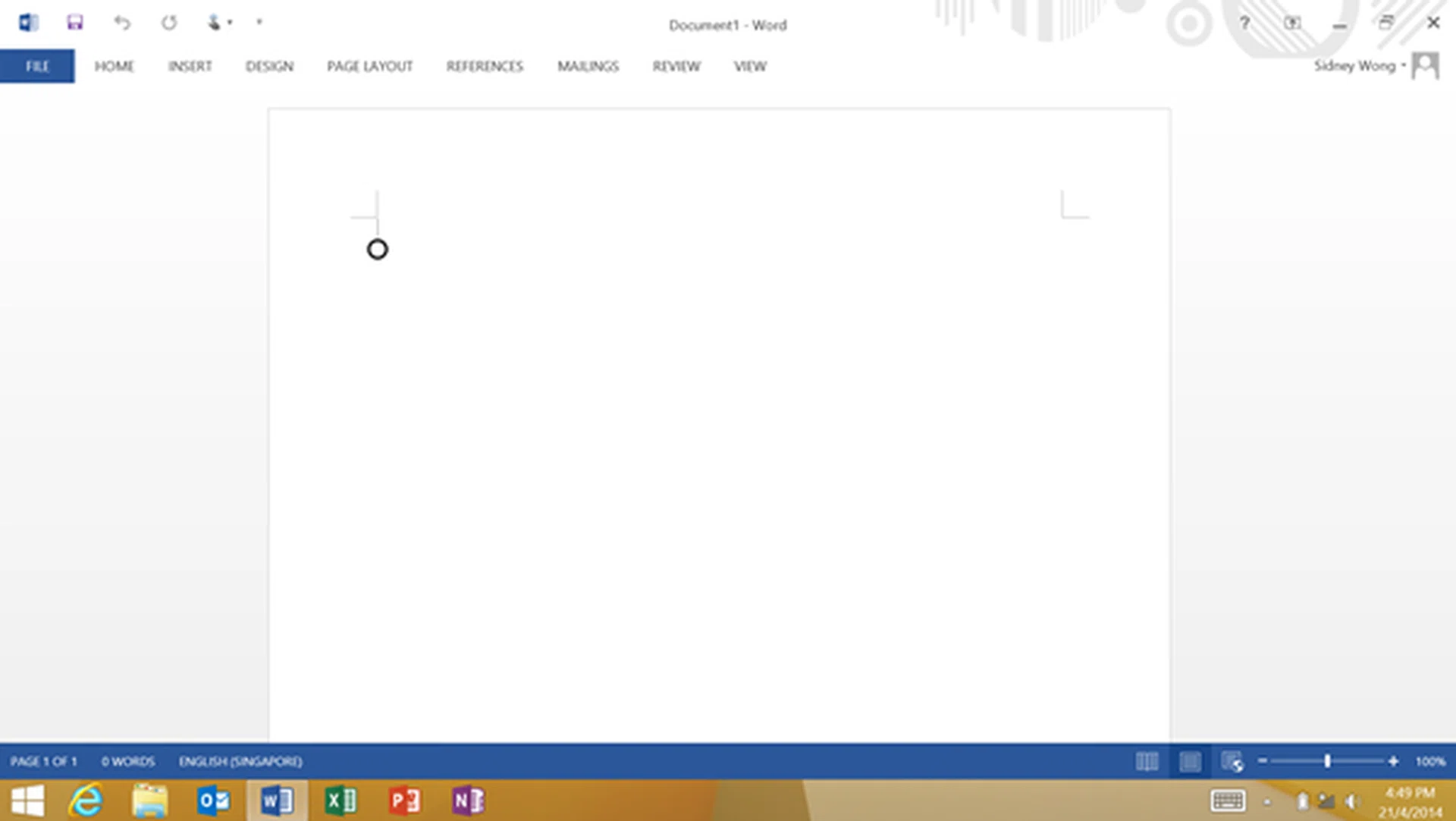Open Excel from the taskbar
Screen dimensions: 1456x821
click(342, 801)
